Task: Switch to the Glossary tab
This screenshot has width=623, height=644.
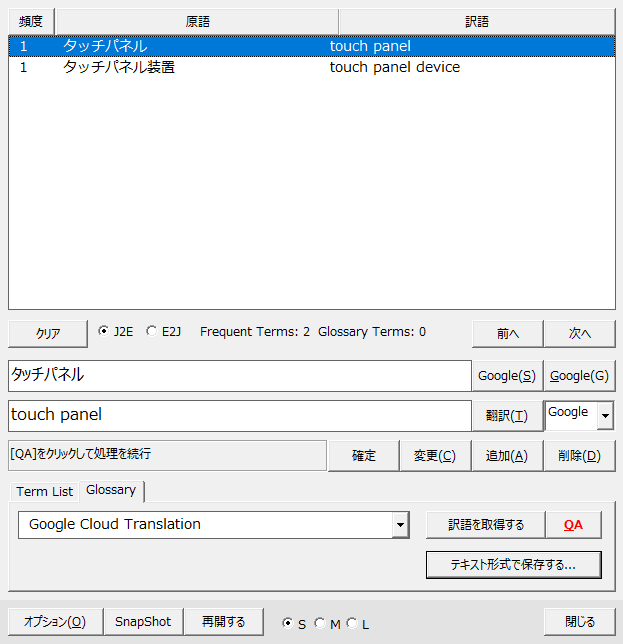Action: coord(111,490)
